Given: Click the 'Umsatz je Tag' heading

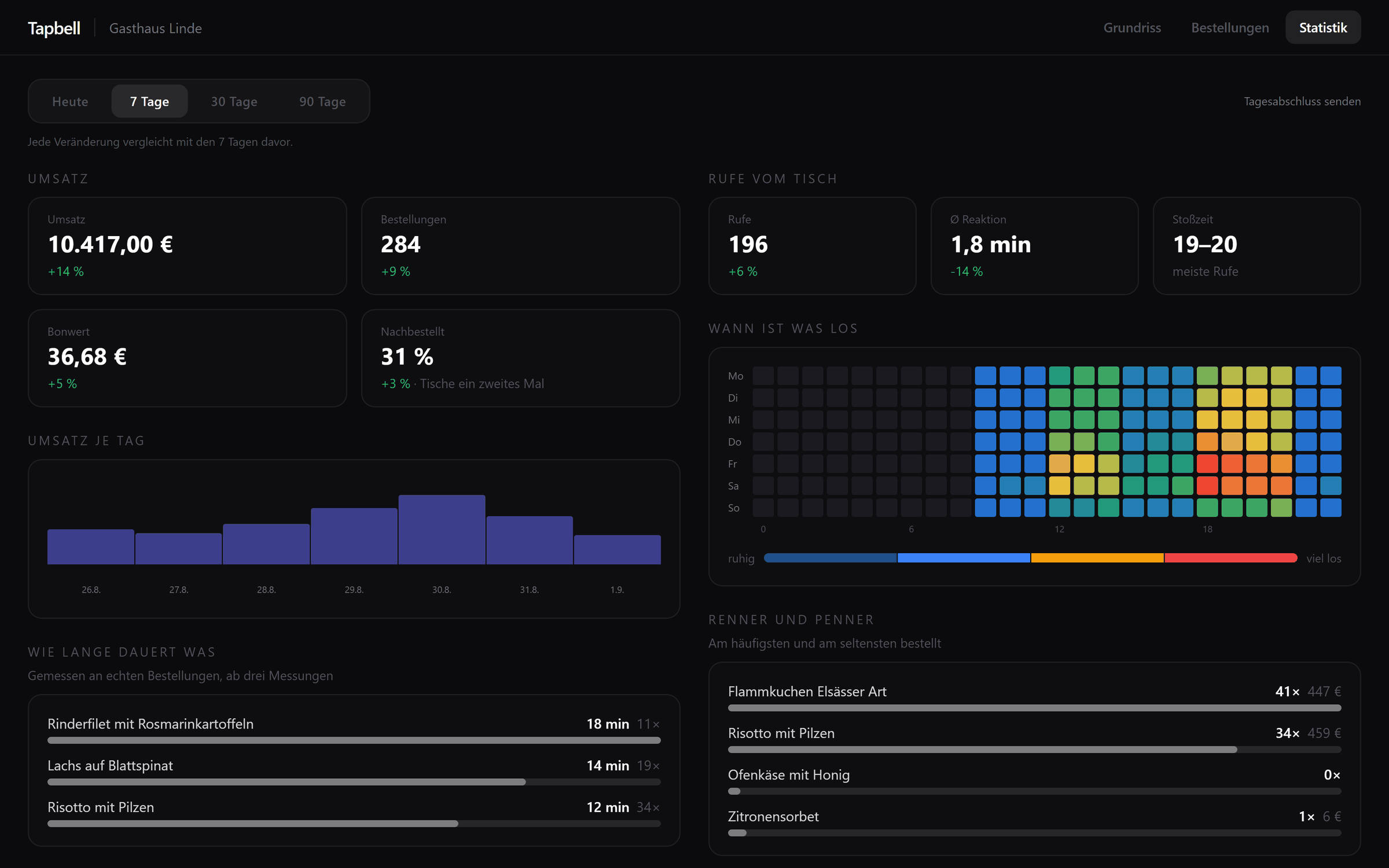Looking at the screenshot, I should coord(86,441).
